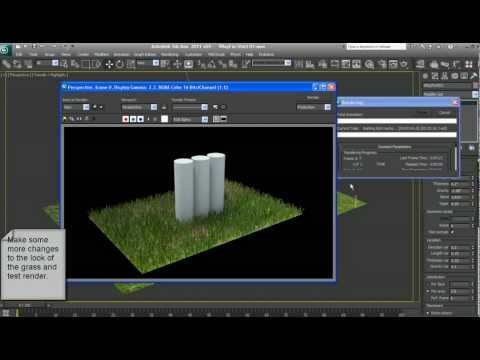This screenshot has width=480, height=360.
Task: Click the Render button in frame window
Action: [x=313, y=98]
